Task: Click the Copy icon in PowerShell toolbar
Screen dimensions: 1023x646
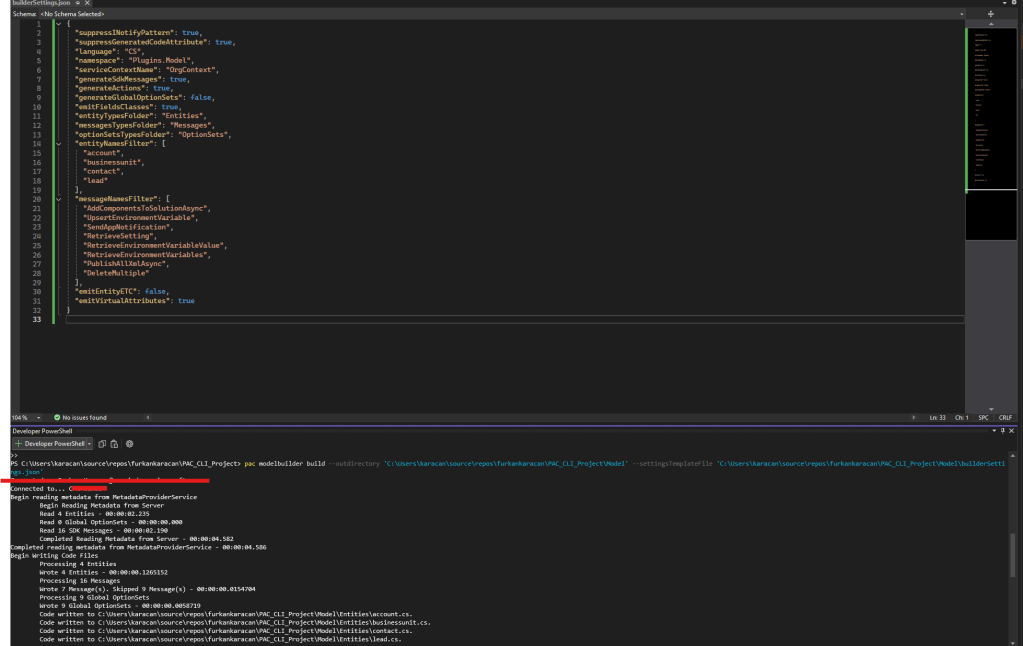Action: pyautogui.click(x=103, y=443)
